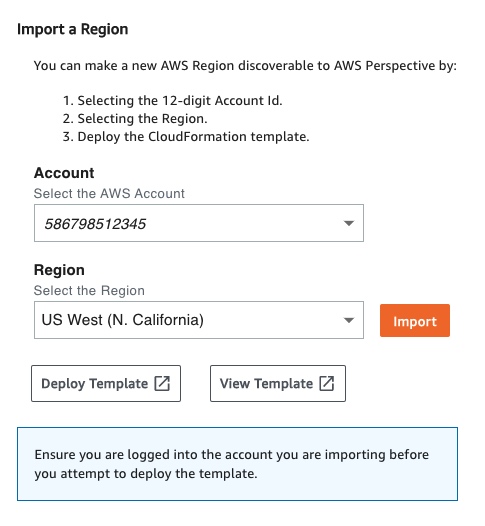Click the account ID 586798512345 value
Screen dimensions: 485x526
coord(95,224)
